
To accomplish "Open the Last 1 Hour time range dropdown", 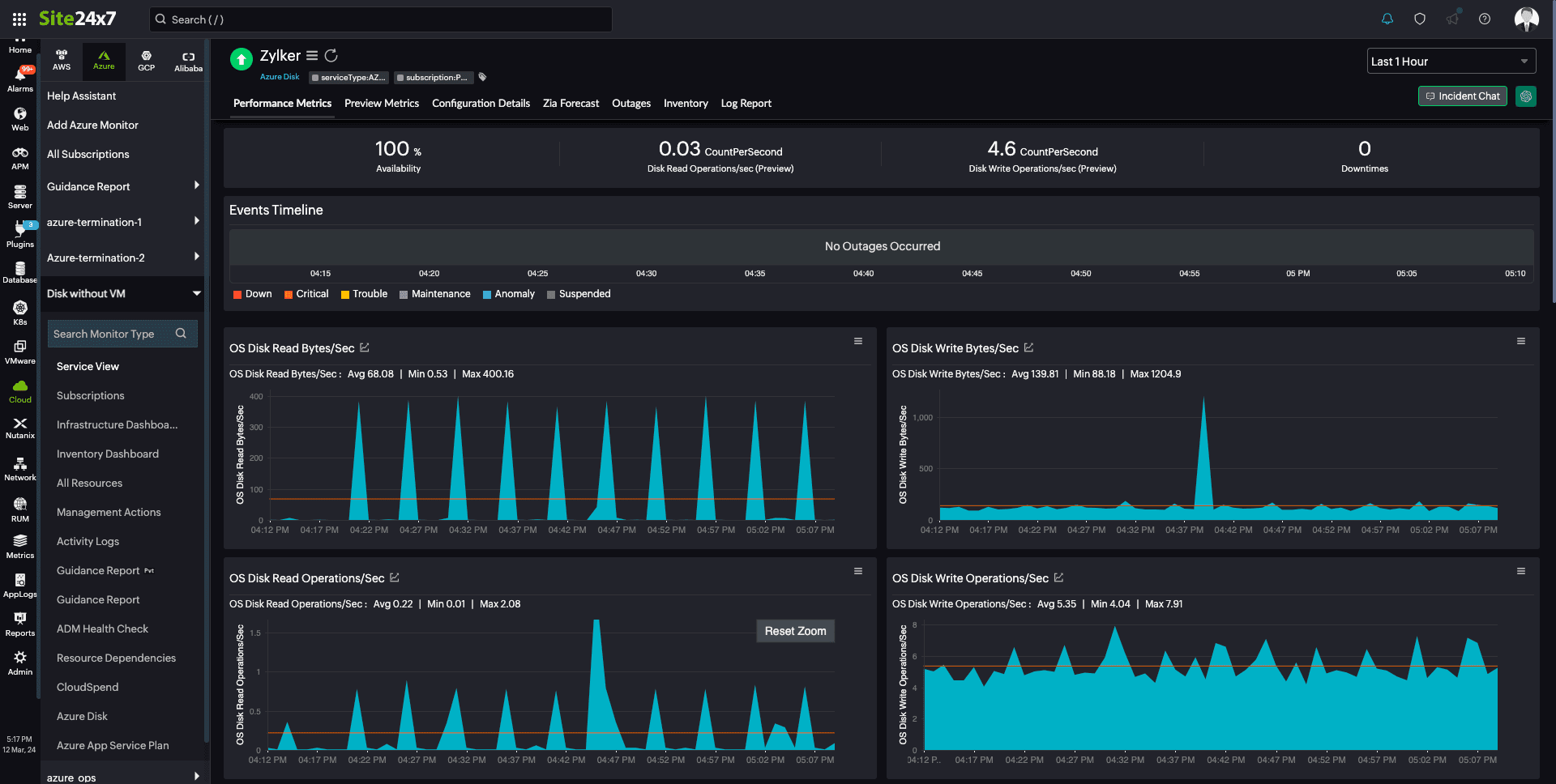I will 1451,61.
